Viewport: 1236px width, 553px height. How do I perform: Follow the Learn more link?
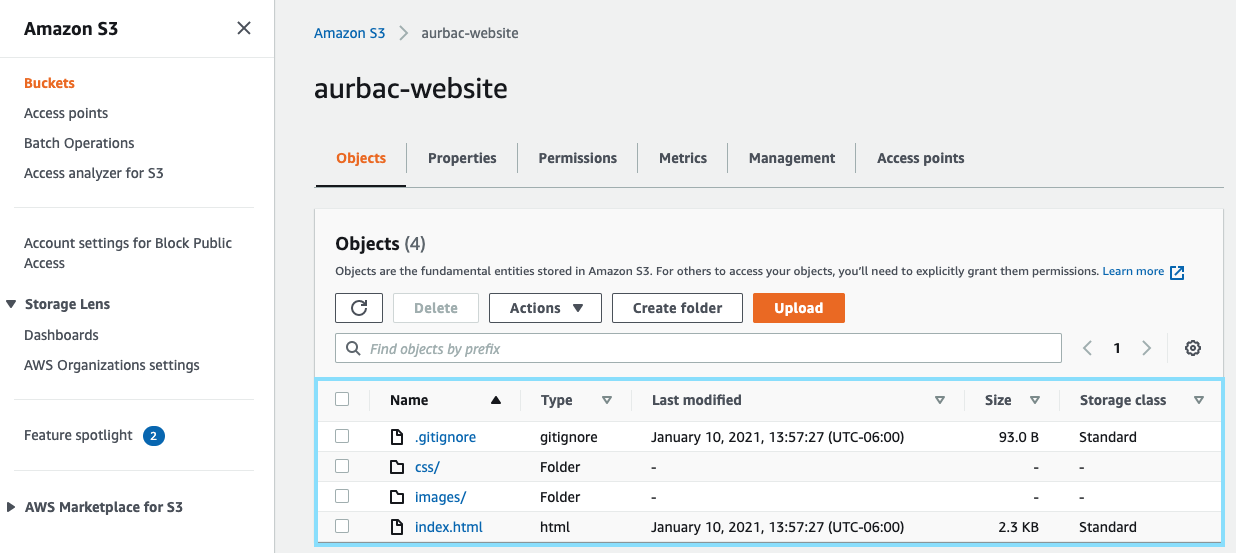(x=1133, y=271)
